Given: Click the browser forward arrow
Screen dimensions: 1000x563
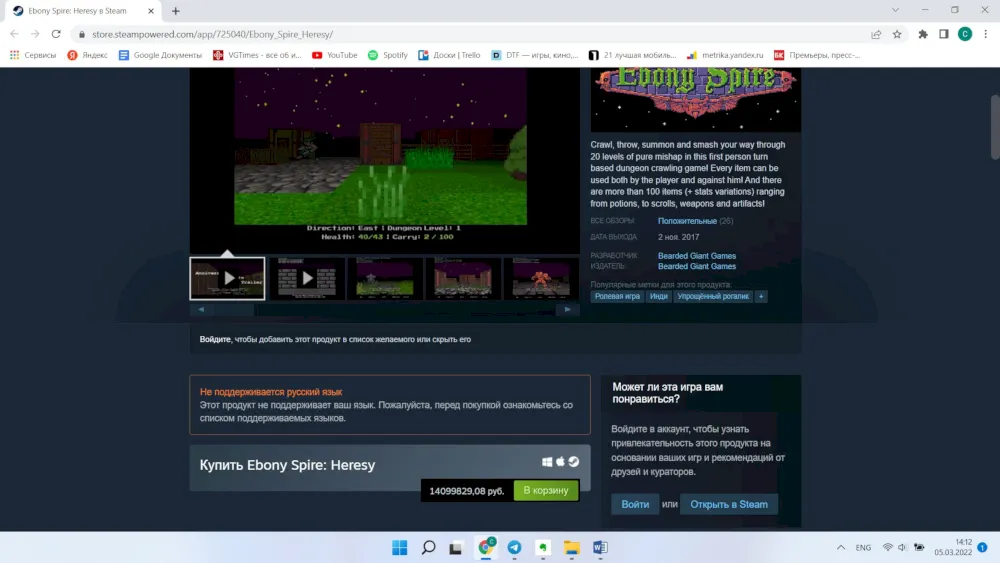Looking at the screenshot, I should click(x=35, y=34).
